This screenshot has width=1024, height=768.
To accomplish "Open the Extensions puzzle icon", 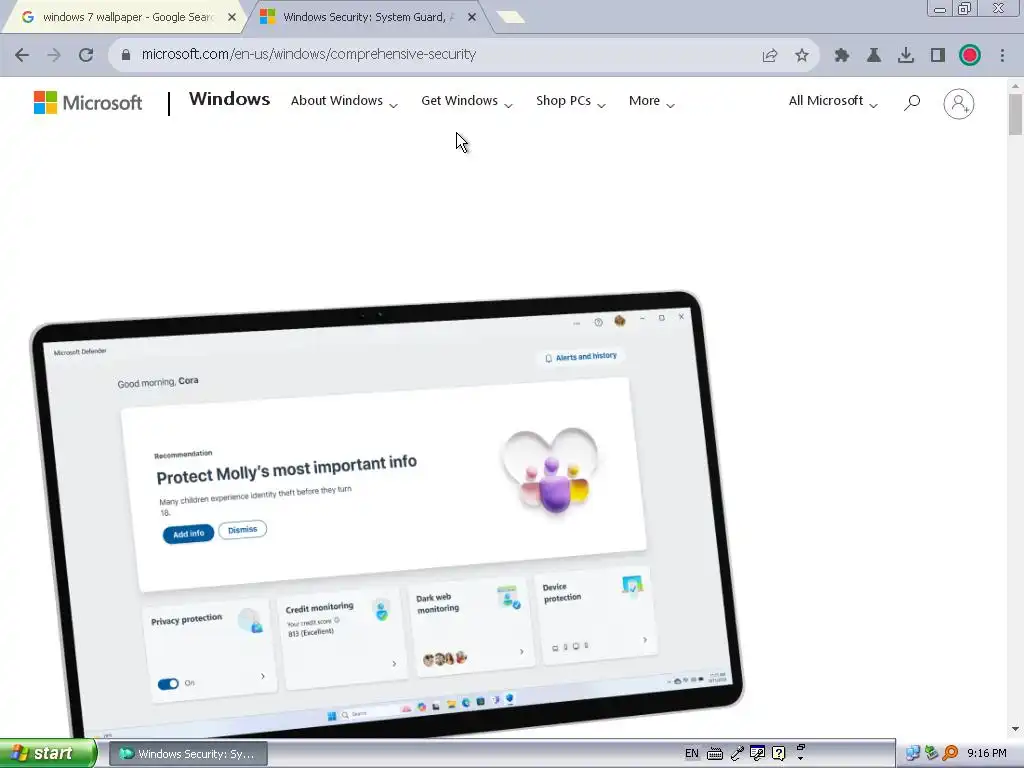I will 842,56.
